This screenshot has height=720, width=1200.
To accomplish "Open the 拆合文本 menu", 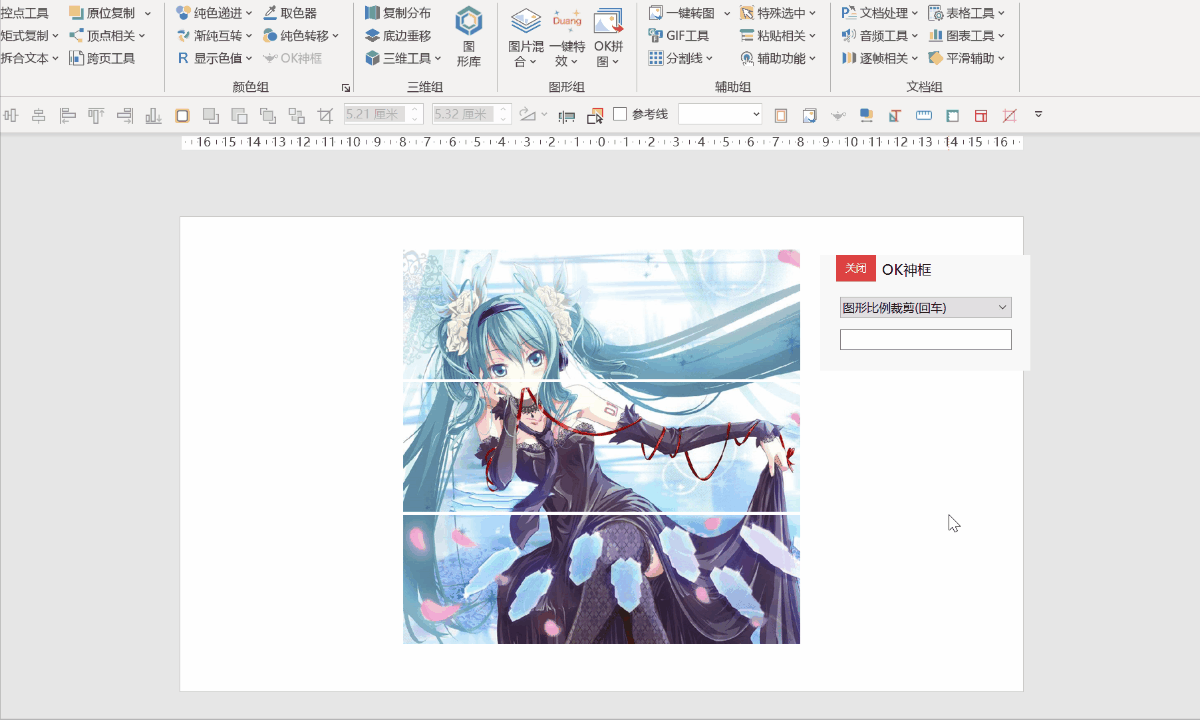I will pyautogui.click(x=30, y=58).
